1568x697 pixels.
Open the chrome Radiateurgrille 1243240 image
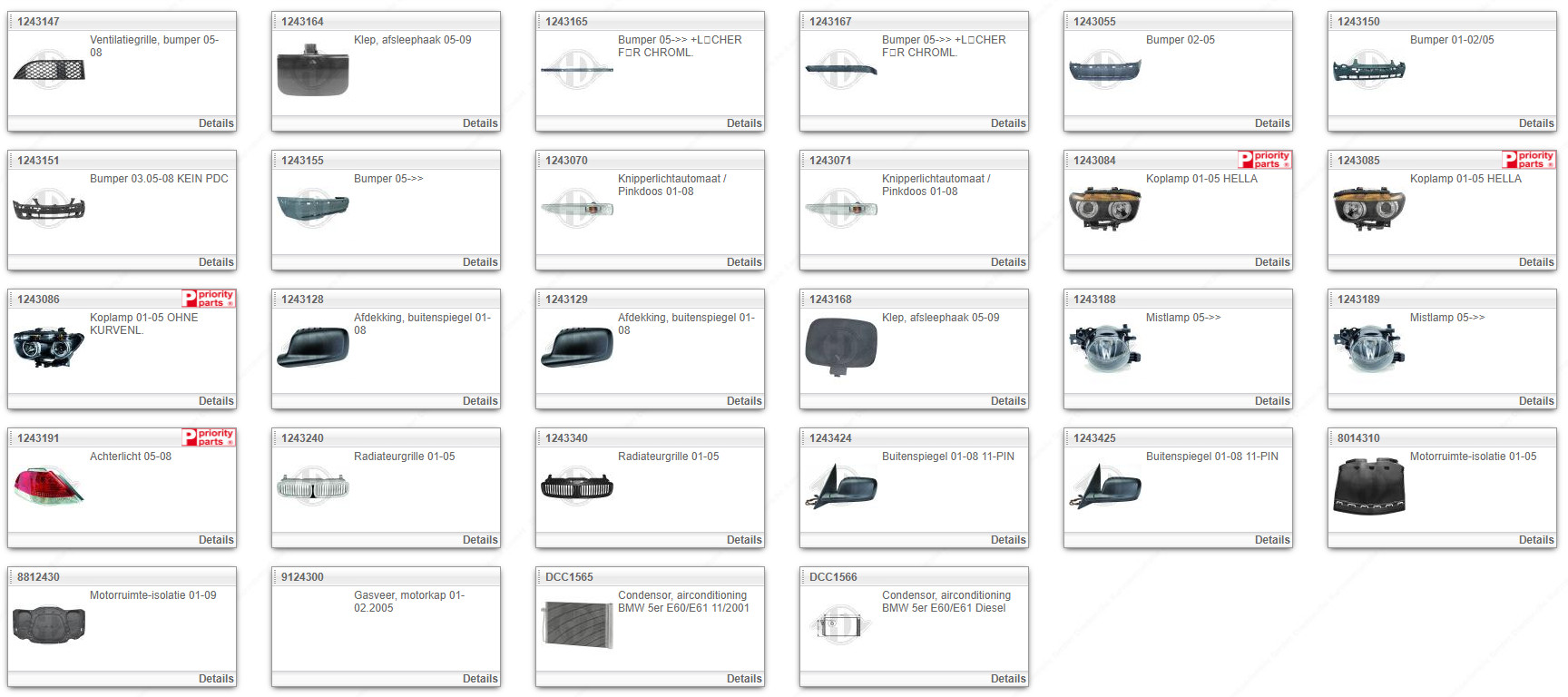tap(313, 487)
